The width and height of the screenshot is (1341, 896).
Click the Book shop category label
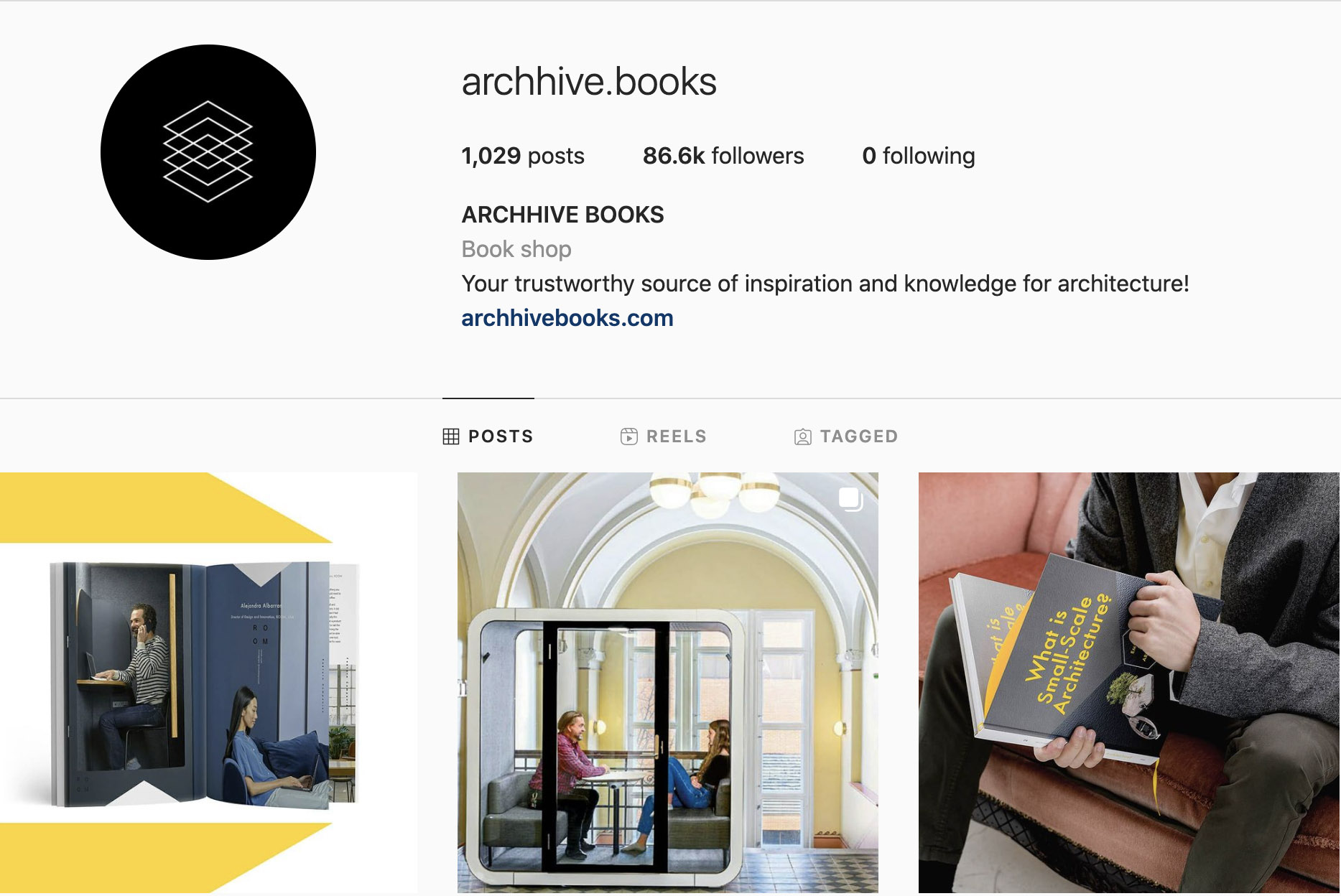[x=516, y=249]
